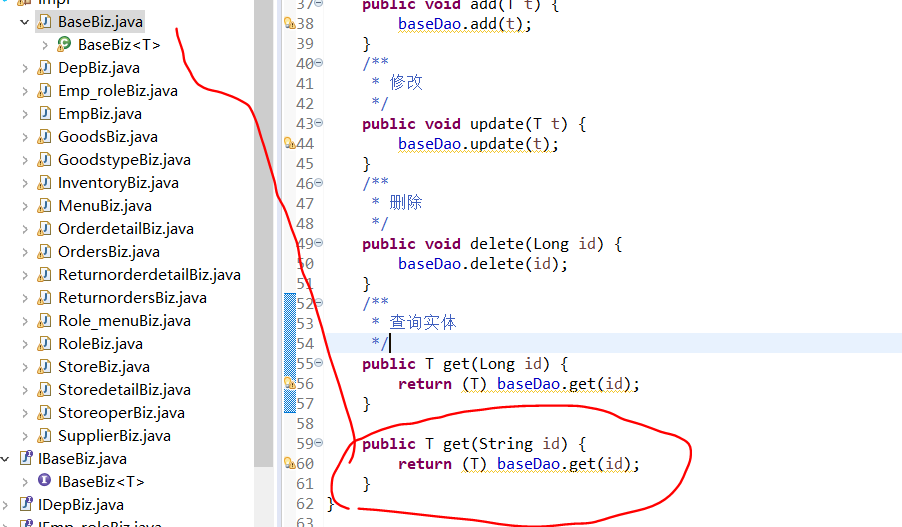Image resolution: width=902 pixels, height=527 pixels.
Task: Select GoodstypeBiz.java in the explorer
Action: (x=124, y=160)
